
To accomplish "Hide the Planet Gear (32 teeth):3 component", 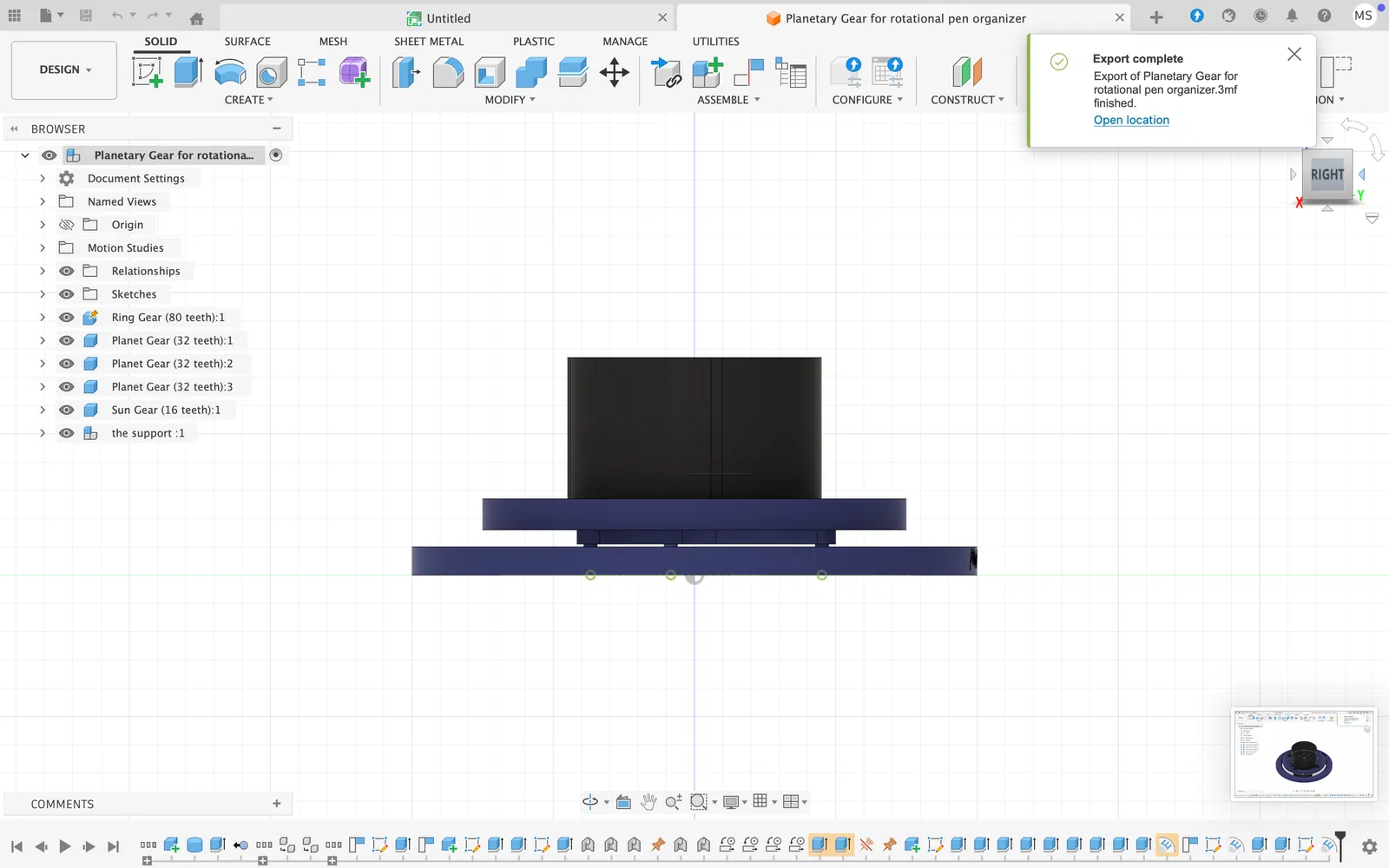I will coord(67,387).
